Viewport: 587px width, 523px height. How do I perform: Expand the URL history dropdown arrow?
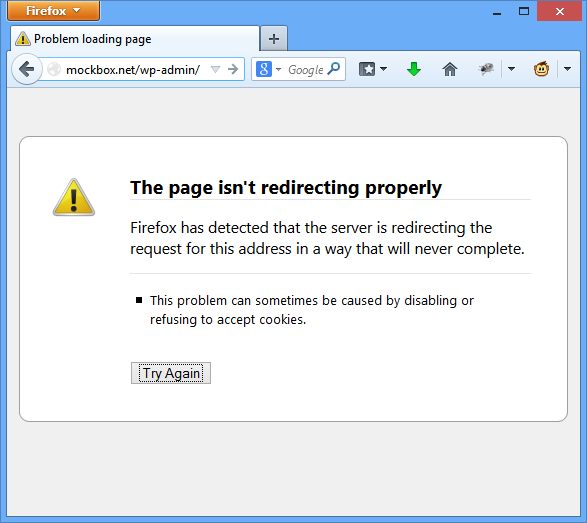(x=215, y=69)
